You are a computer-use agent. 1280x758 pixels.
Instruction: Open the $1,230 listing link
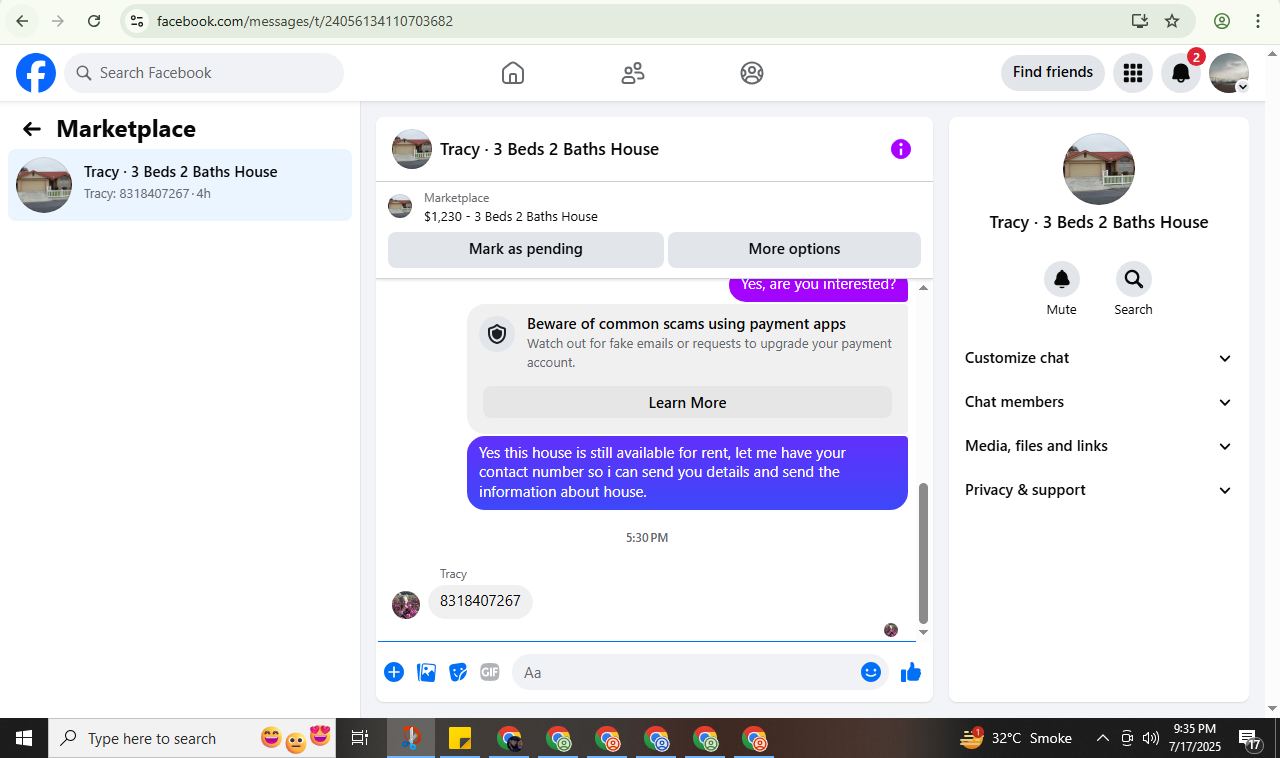coord(511,216)
